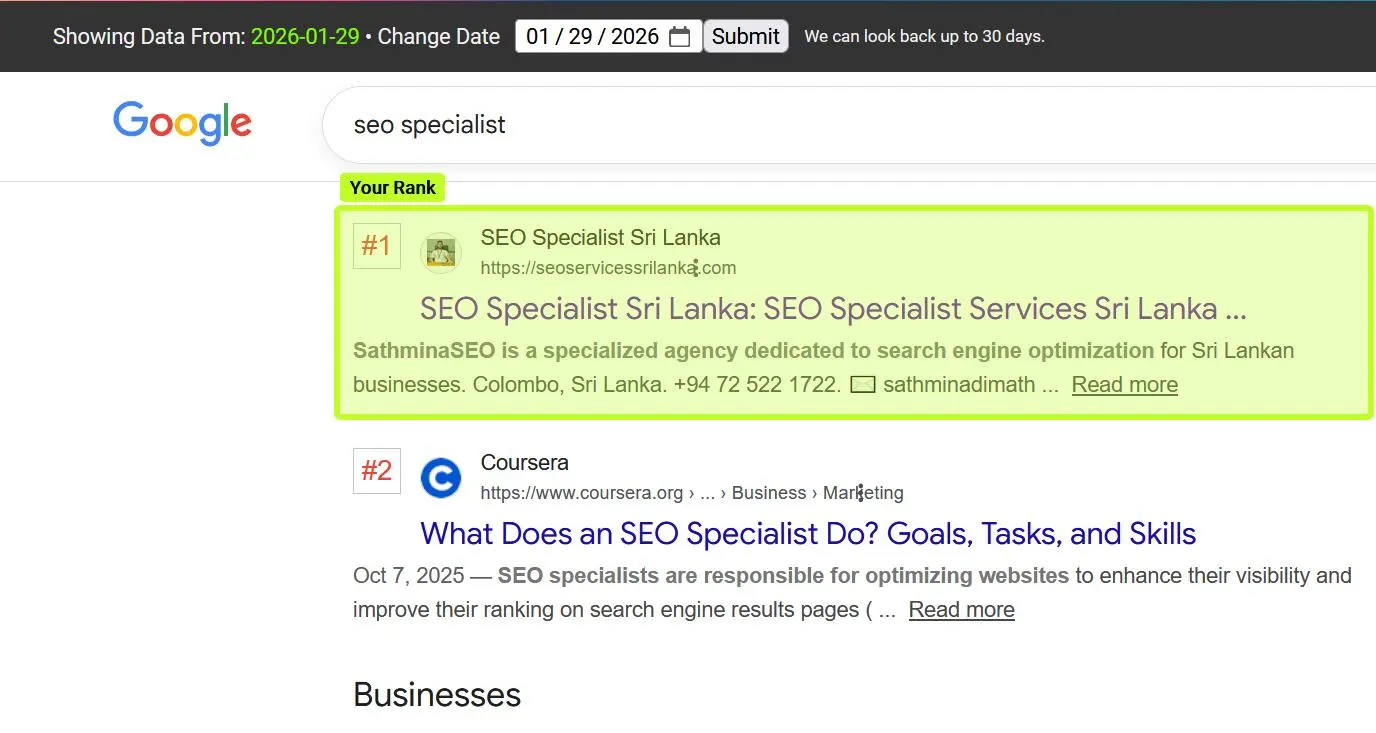This screenshot has height=733, width=1376.
Task: Open the What Does an SEO Specialist Do article
Action: 808,533
